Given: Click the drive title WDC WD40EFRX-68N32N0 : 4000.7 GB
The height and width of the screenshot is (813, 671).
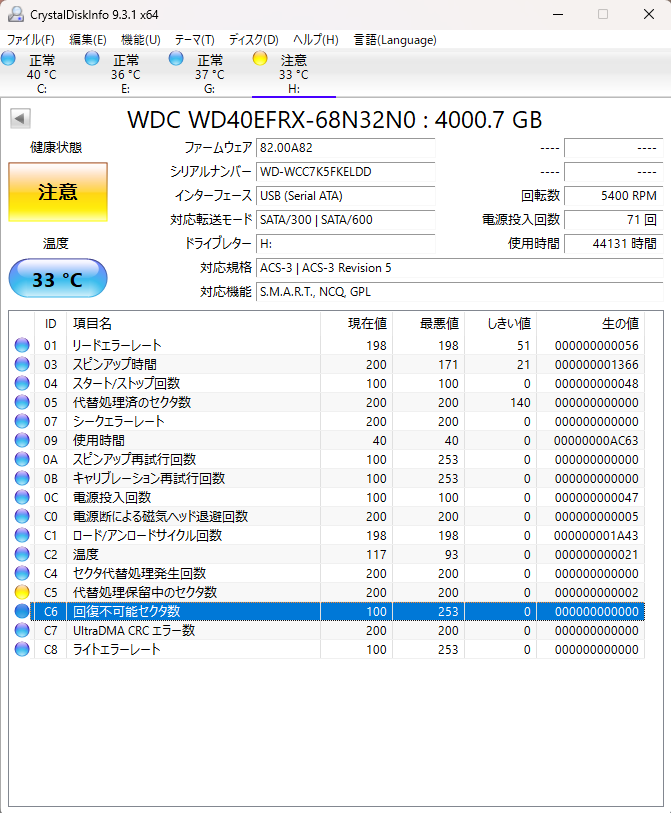Looking at the screenshot, I should click(334, 120).
